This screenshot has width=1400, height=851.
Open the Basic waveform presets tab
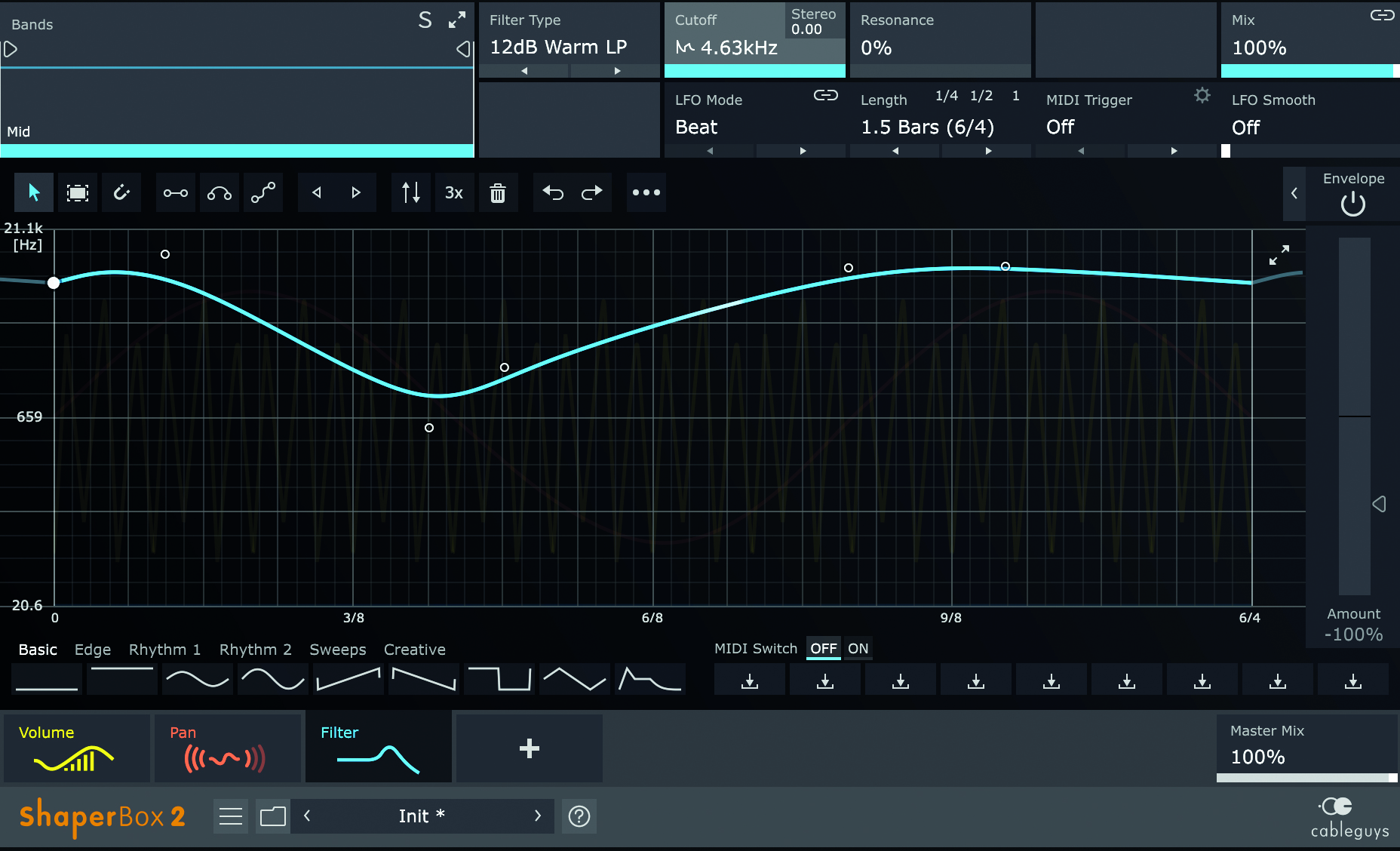pos(38,650)
